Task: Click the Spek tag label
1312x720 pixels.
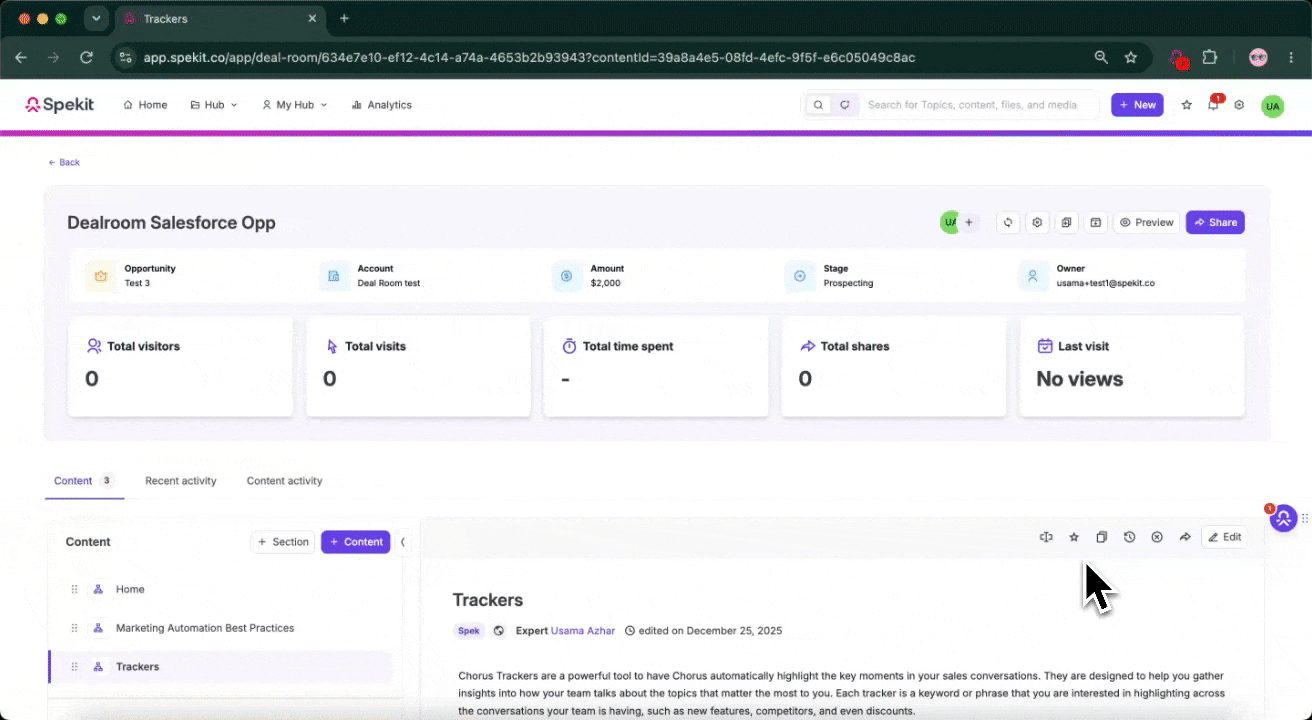Action: [x=468, y=631]
